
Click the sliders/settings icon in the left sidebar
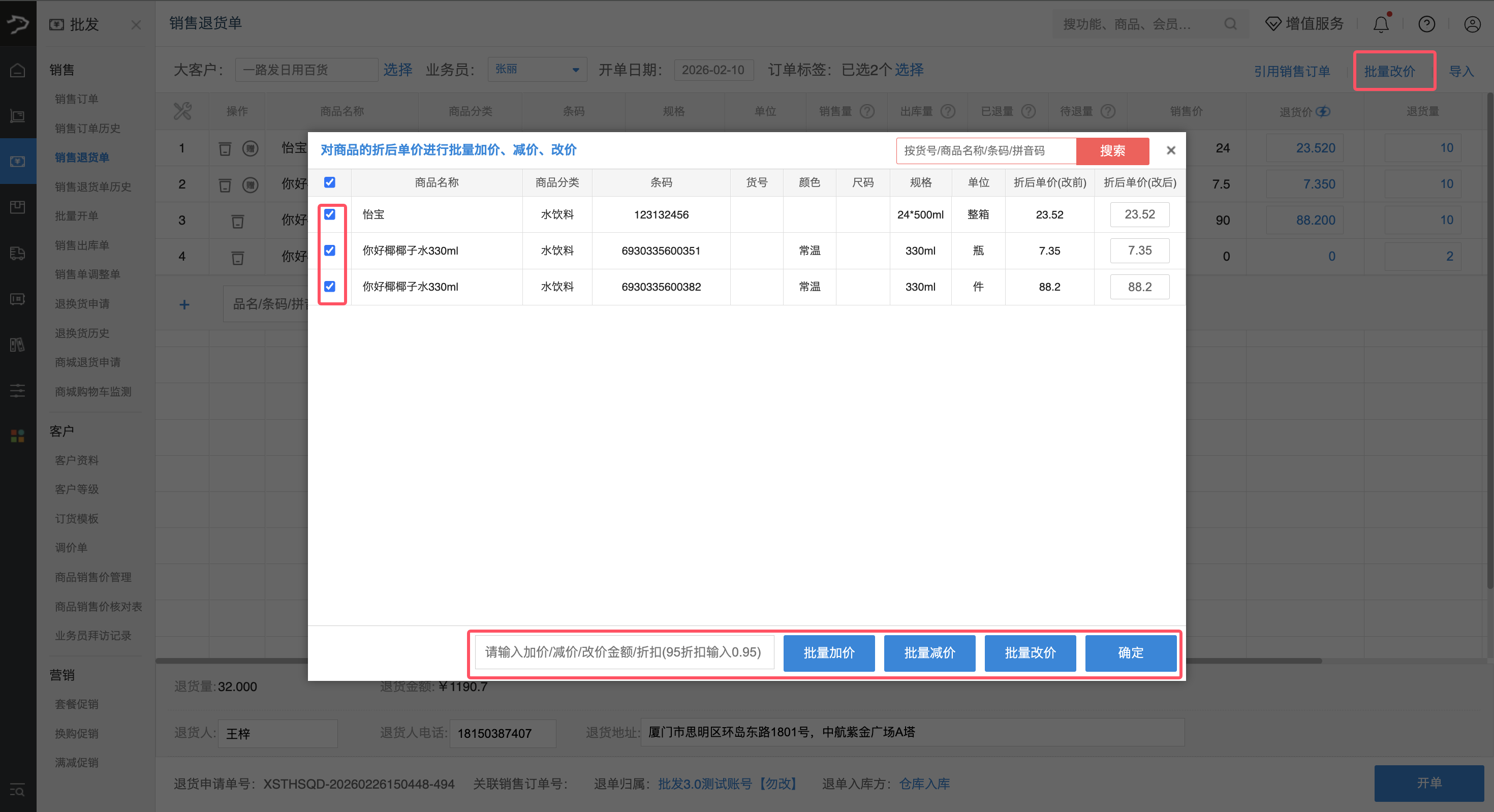pos(17,390)
